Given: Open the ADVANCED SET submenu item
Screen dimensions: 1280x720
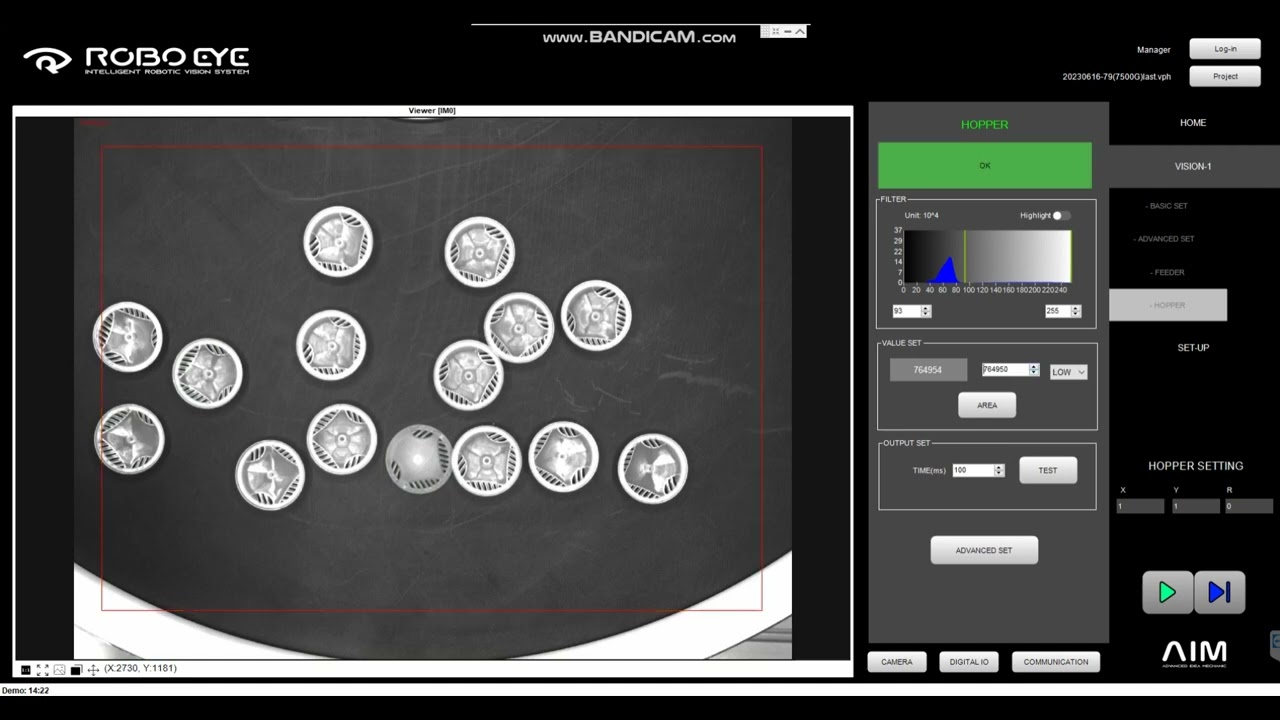Looking at the screenshot, I should [x=1165, y=239].
